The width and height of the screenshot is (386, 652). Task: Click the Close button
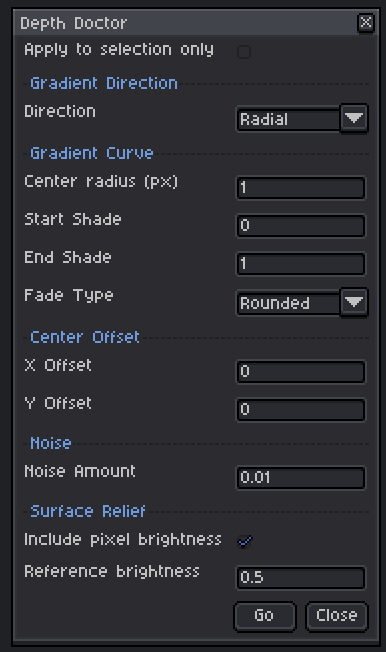(x=337, y=615)
